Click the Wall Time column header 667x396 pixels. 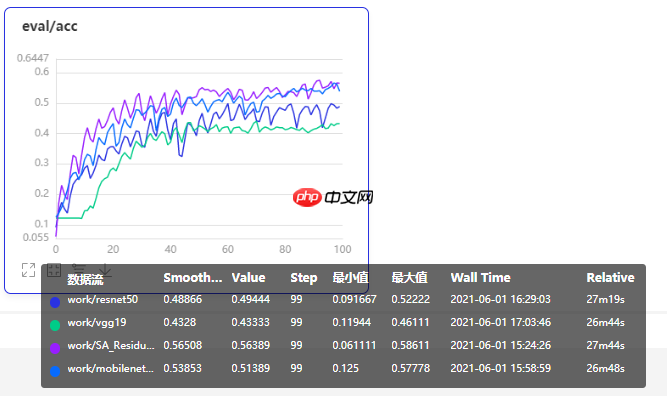pyautogui.click(x=481, y=278)
